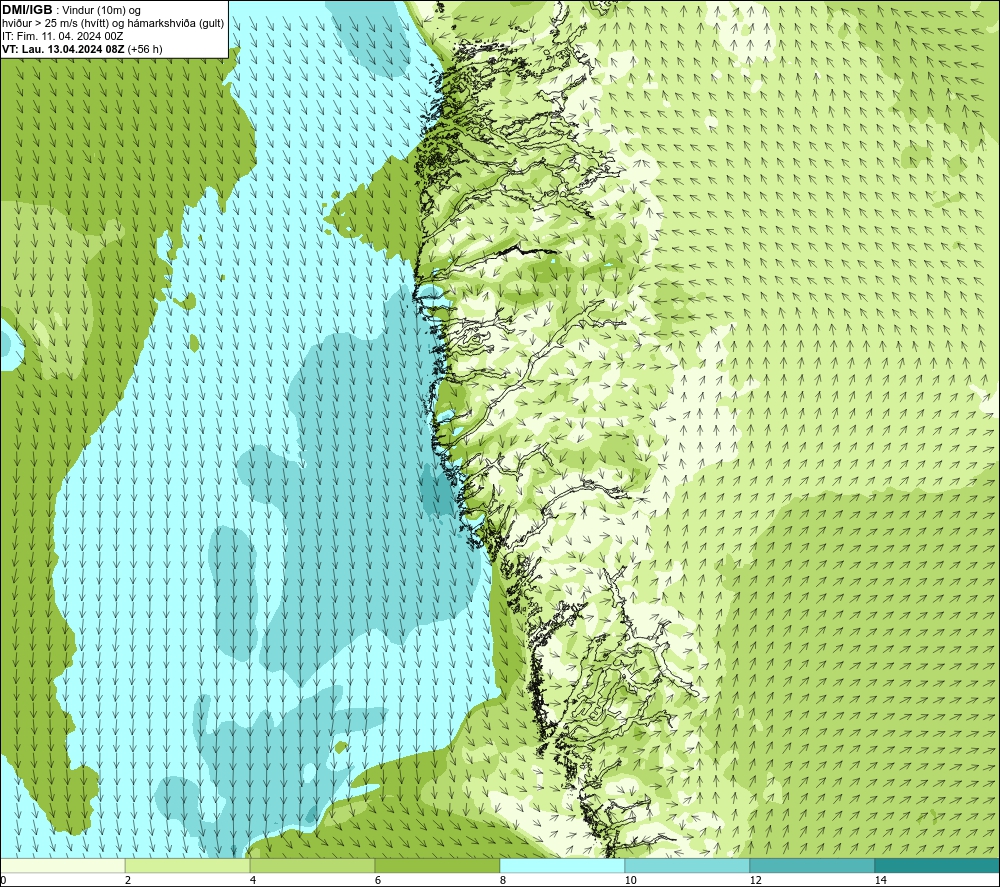This screenshot has width=1000, height=887.
Task: Select the 'IT: Fim. 11. 04. 2024 00Z' line
Action: click(62, 36)
